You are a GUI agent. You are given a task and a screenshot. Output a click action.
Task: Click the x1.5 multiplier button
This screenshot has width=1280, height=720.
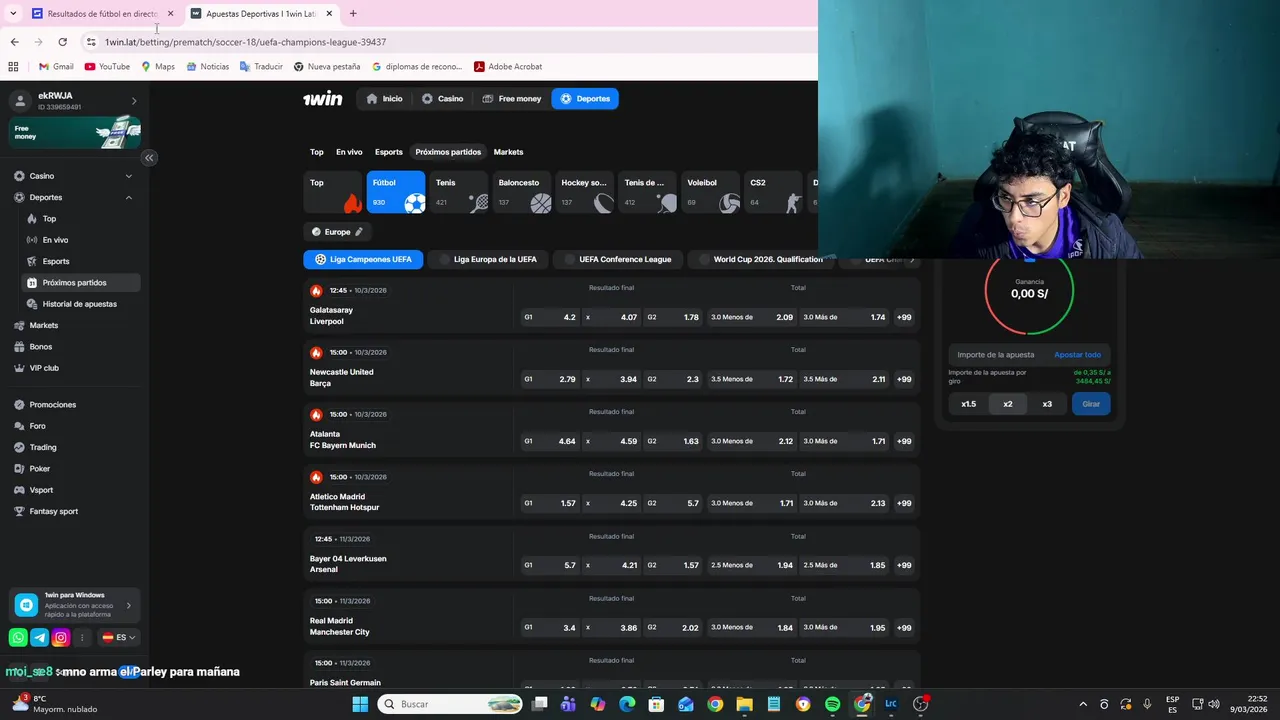(x=968, y=404)
